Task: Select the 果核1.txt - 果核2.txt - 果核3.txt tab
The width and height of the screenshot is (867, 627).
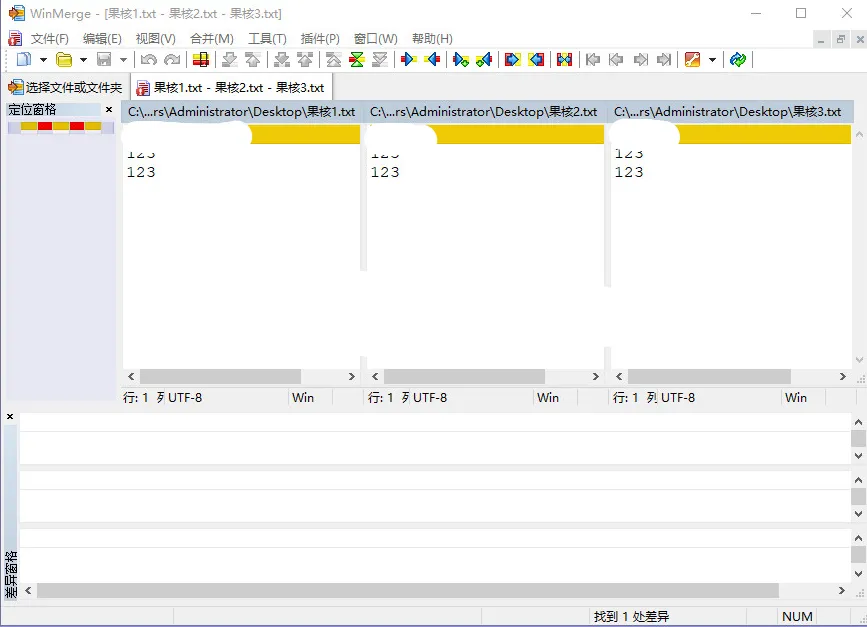Action: 230,88
